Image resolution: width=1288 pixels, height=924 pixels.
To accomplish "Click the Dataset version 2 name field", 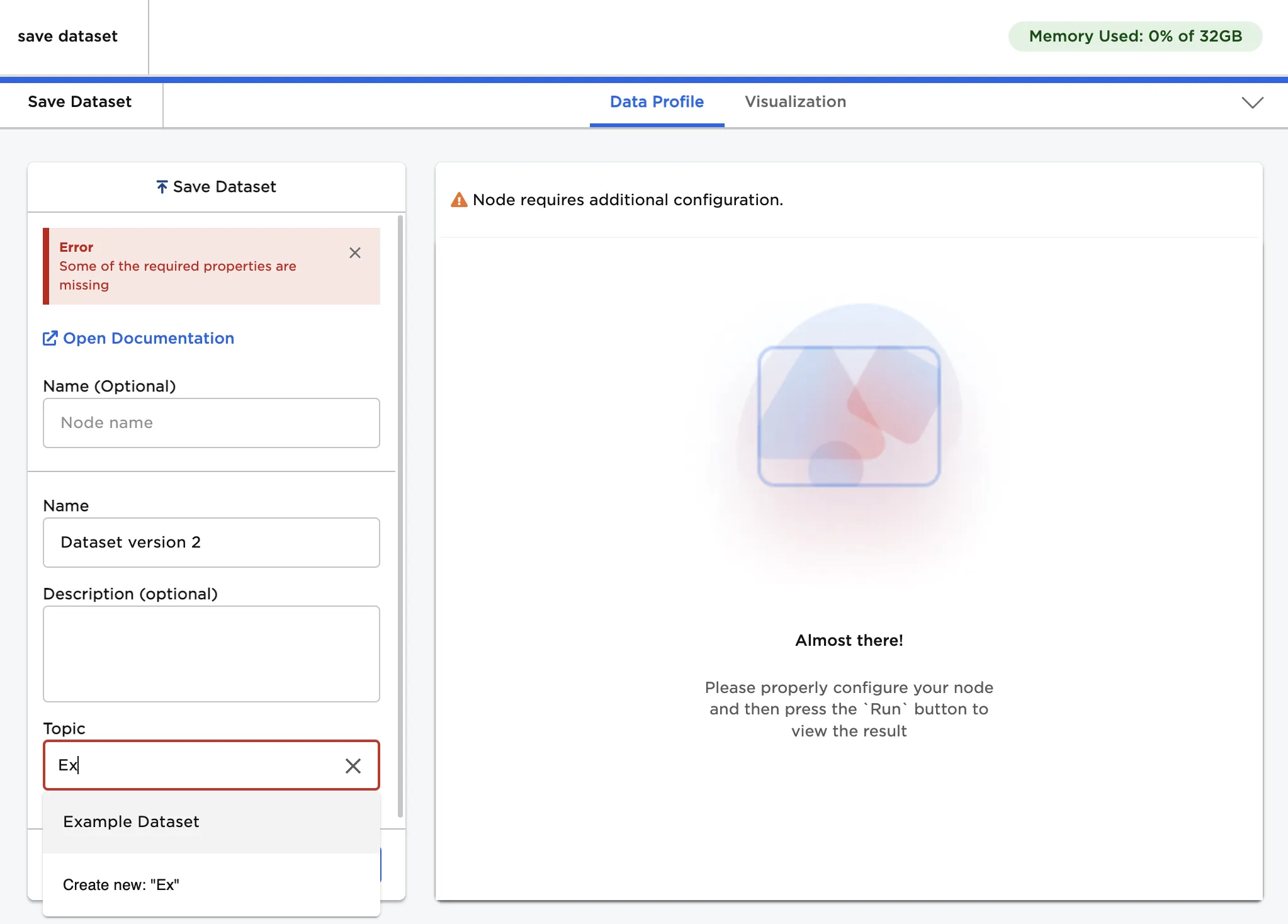I will click(212, 543).
